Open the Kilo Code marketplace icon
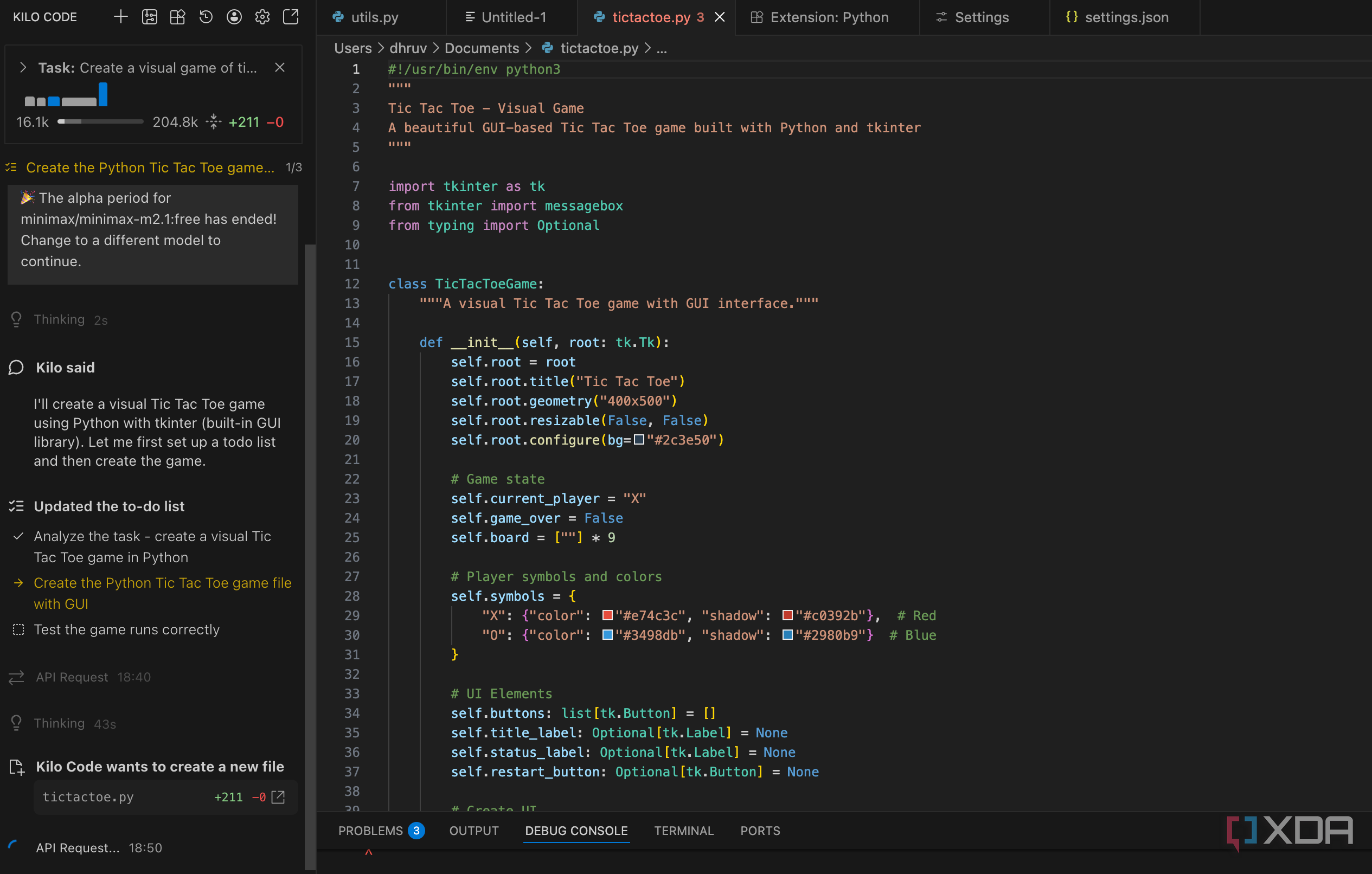Screen dimensions: 1372x874 click(178, 17)
